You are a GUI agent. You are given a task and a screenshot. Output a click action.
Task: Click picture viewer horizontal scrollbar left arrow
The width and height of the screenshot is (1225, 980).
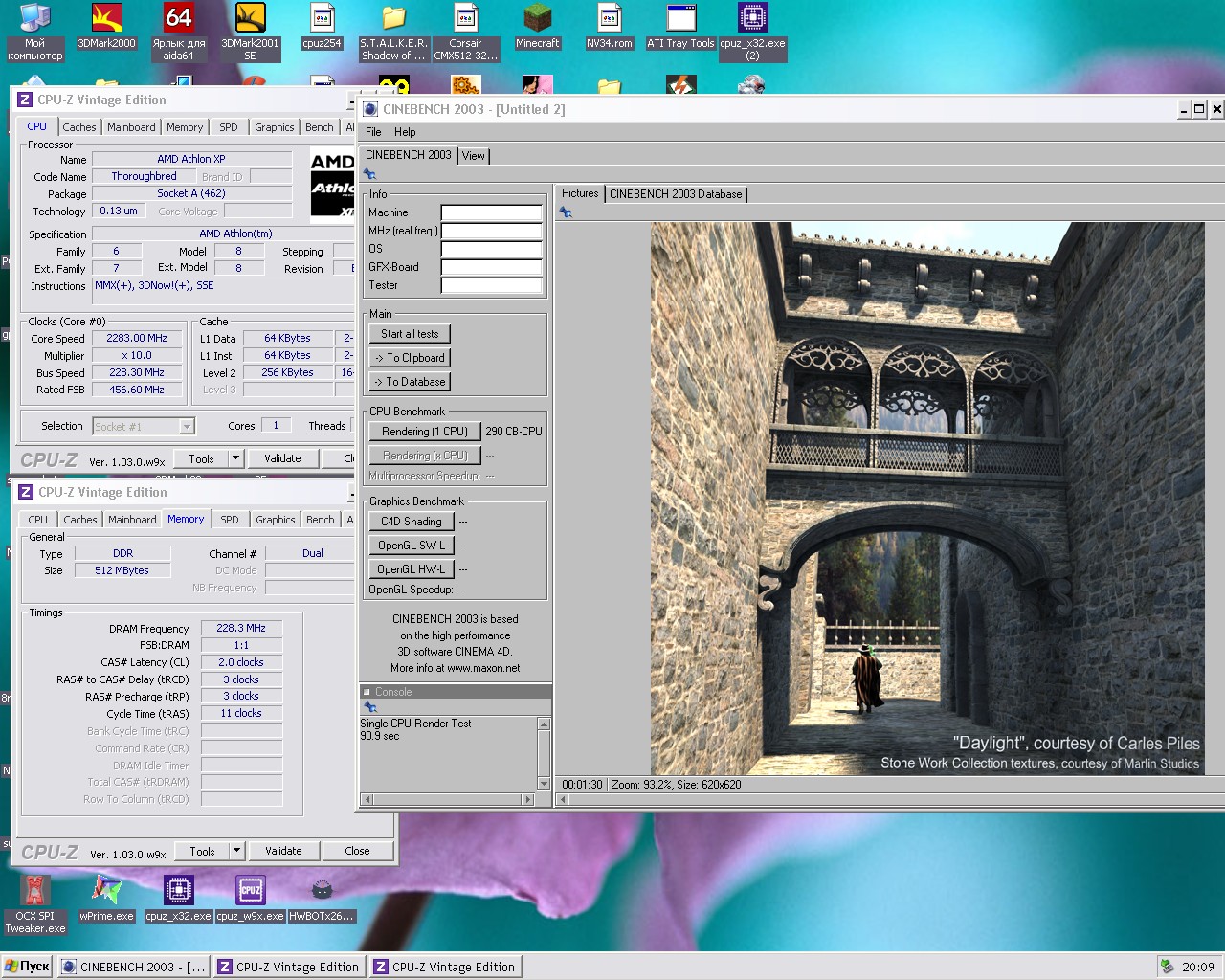pos(563,799)
